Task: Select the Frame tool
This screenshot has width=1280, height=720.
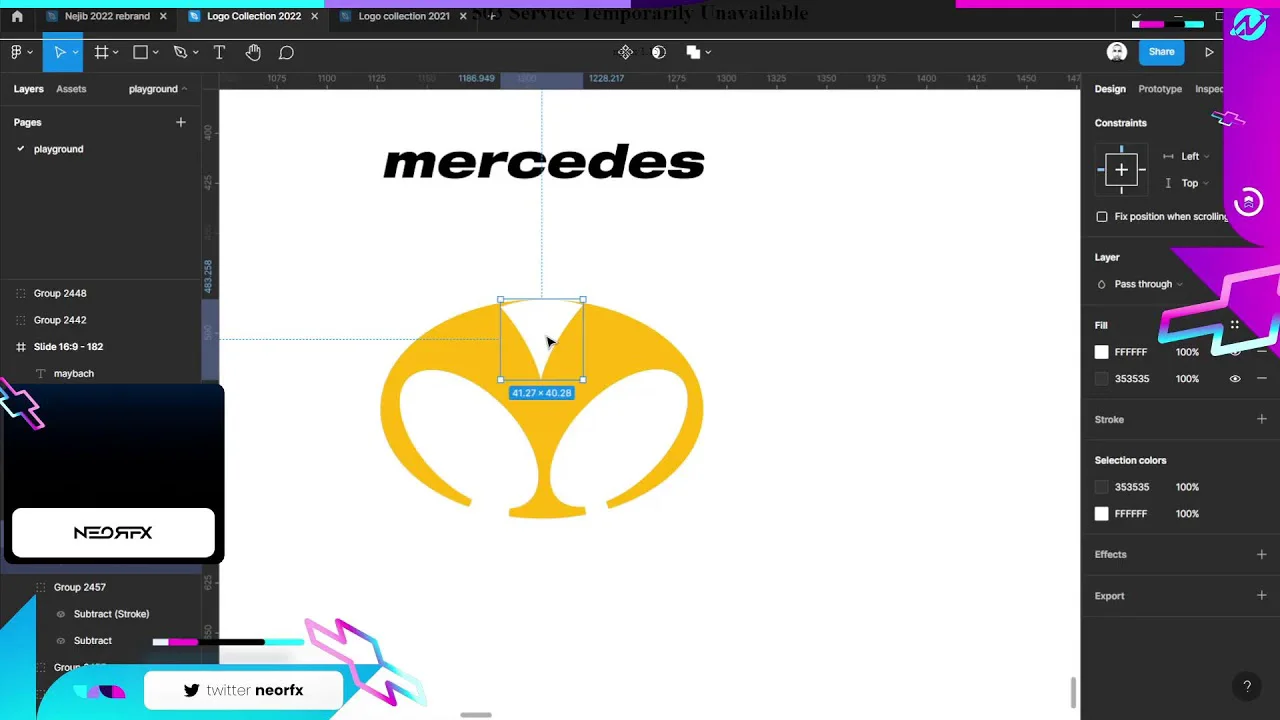Action: [101, 52]
